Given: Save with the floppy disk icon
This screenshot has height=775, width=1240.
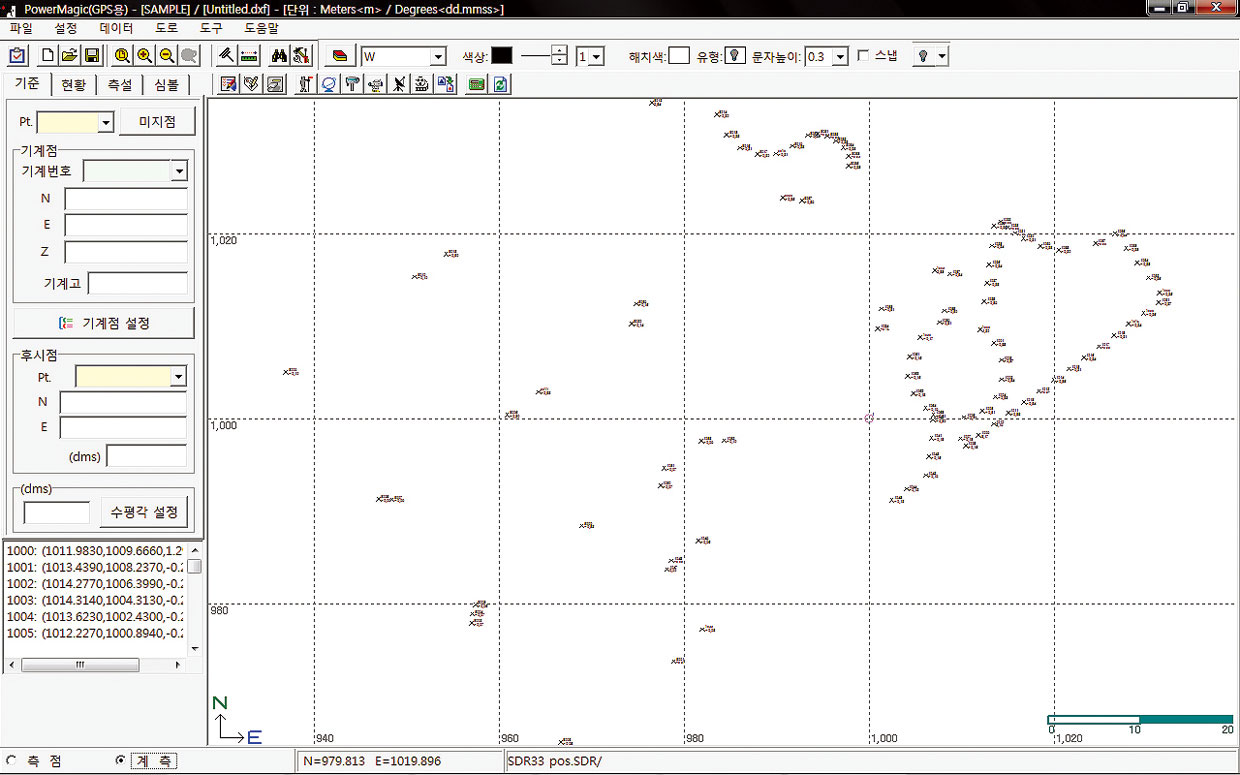Looking at the screenshot, I should click(x=91, y=57).
